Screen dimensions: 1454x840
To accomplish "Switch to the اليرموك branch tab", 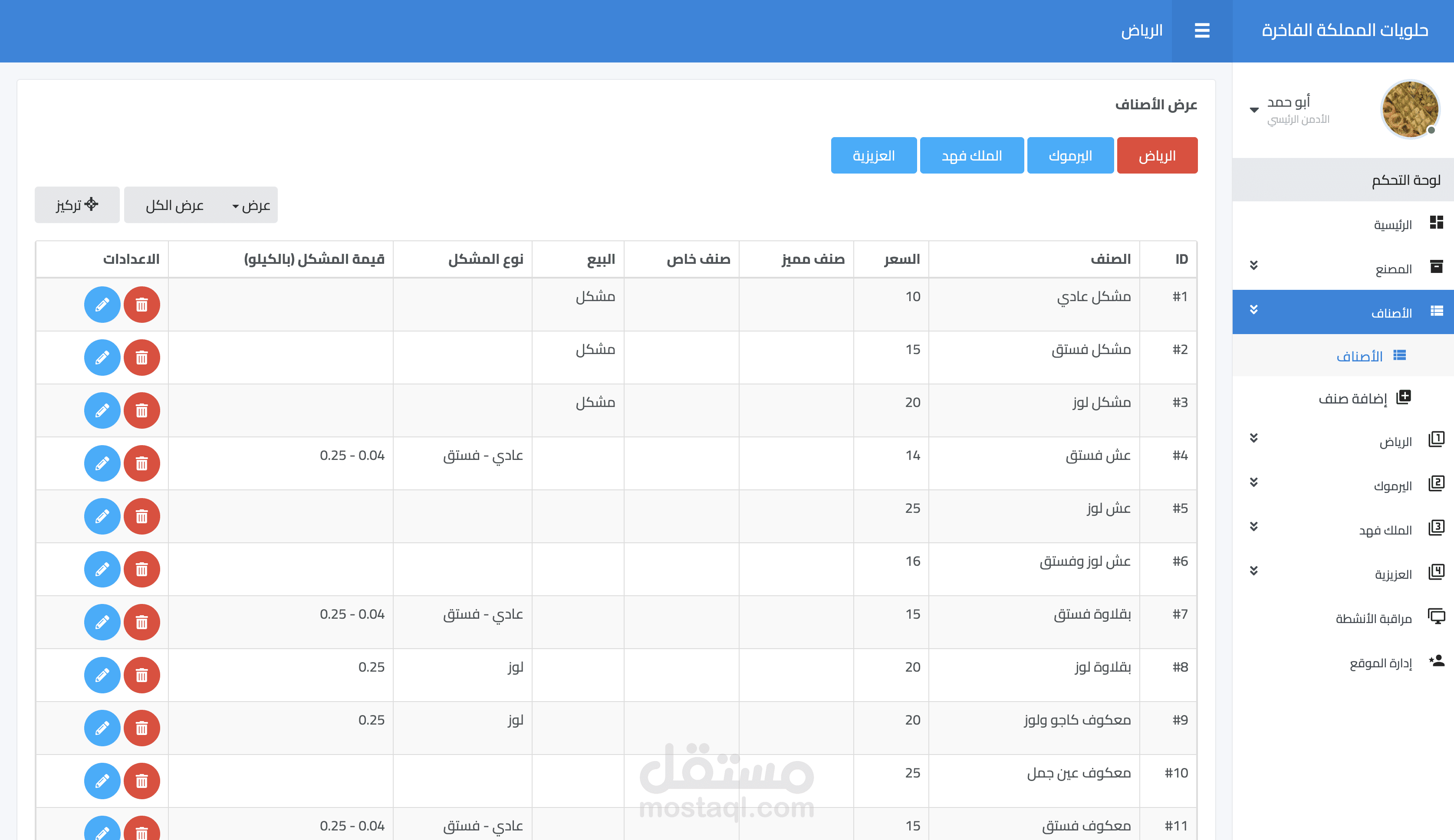I will click(x=1070, y=156).
